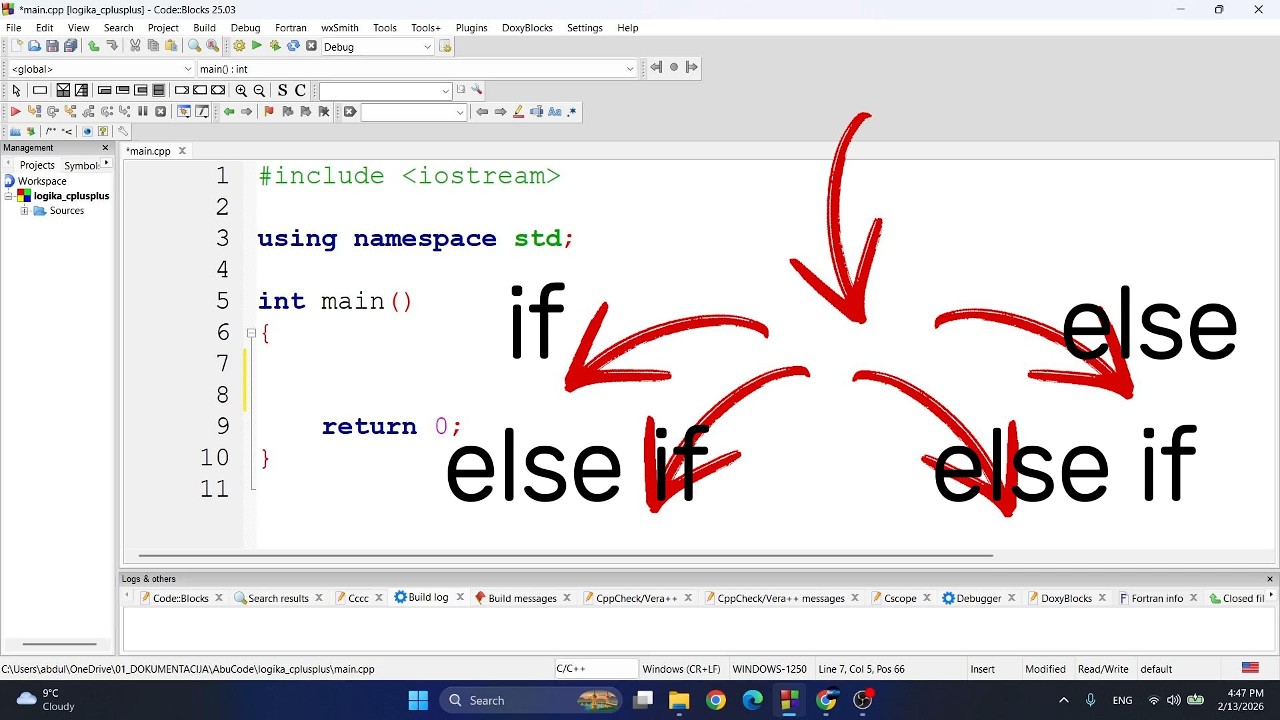Open Windows Start menu
This screenshot has height=720, width=1280.
pyautogui.click(x=418, y=700)
